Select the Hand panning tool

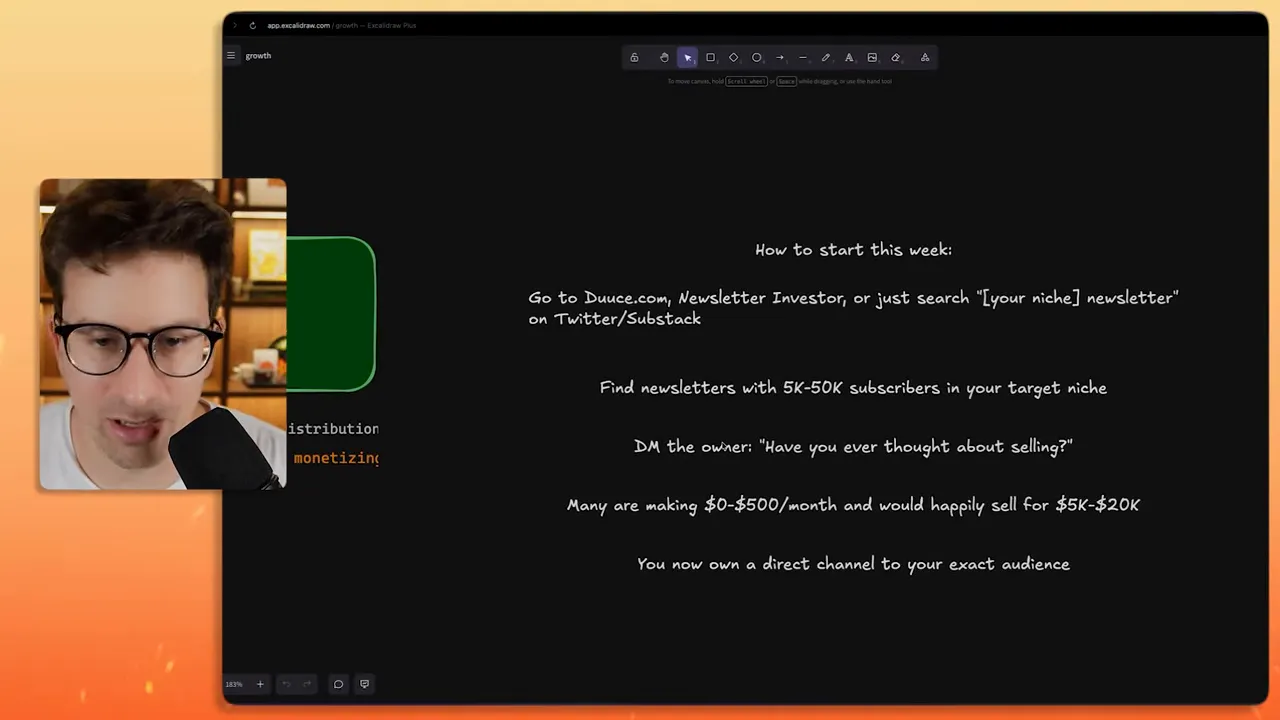tap(664, 58)
